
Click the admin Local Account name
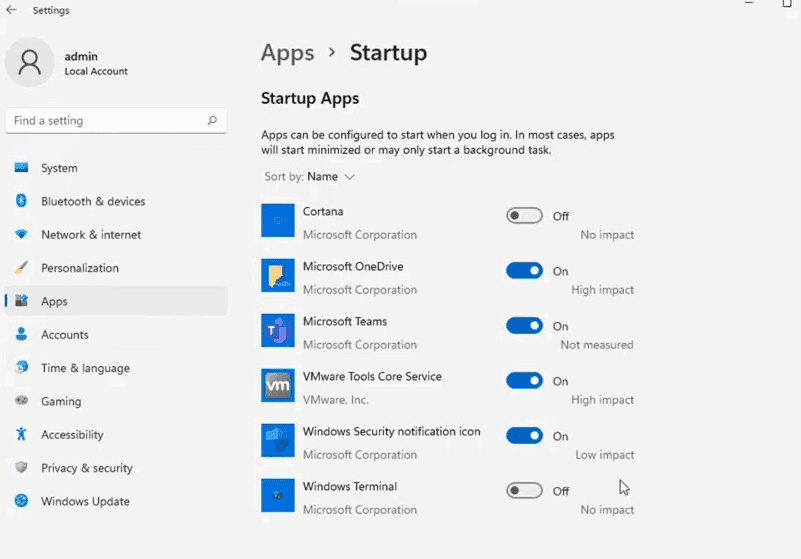[x=96, y=63]
